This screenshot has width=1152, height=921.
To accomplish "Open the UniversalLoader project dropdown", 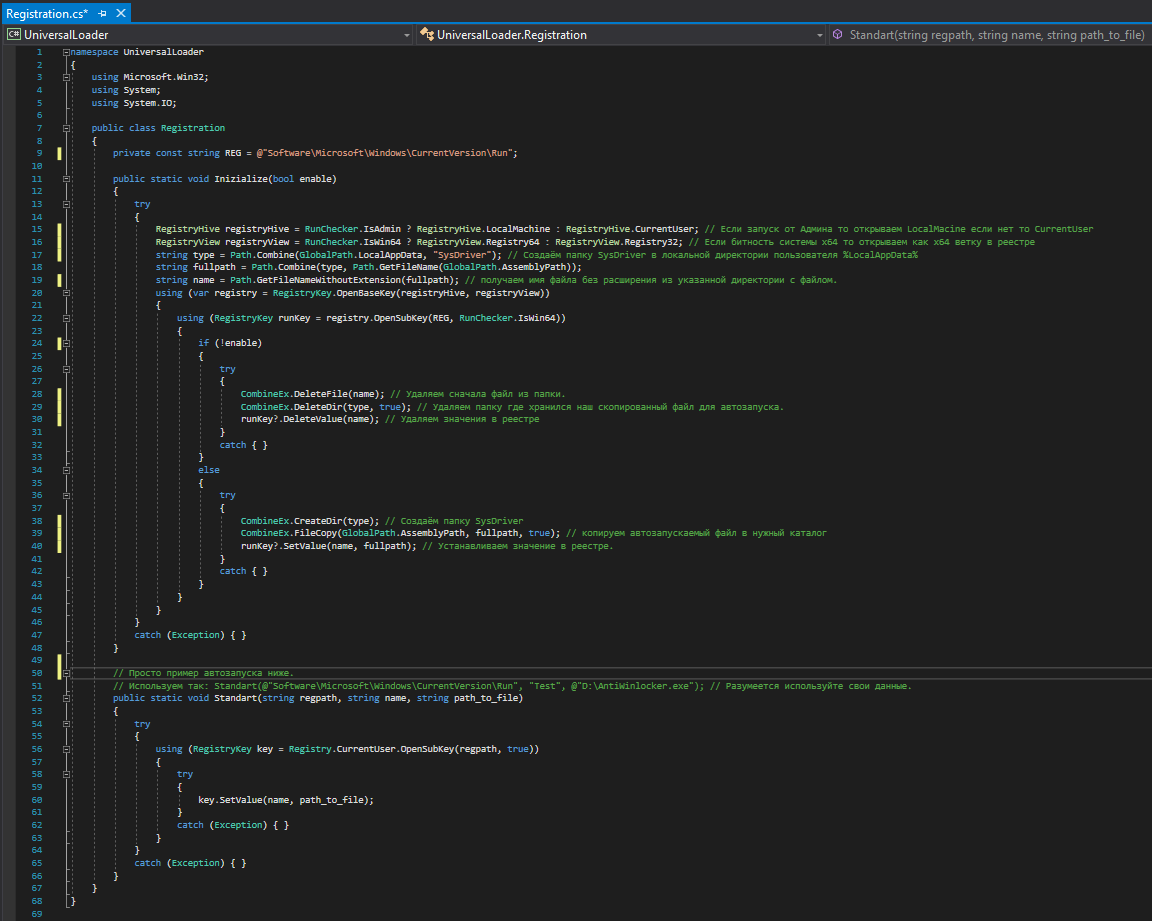I will 407,35.
